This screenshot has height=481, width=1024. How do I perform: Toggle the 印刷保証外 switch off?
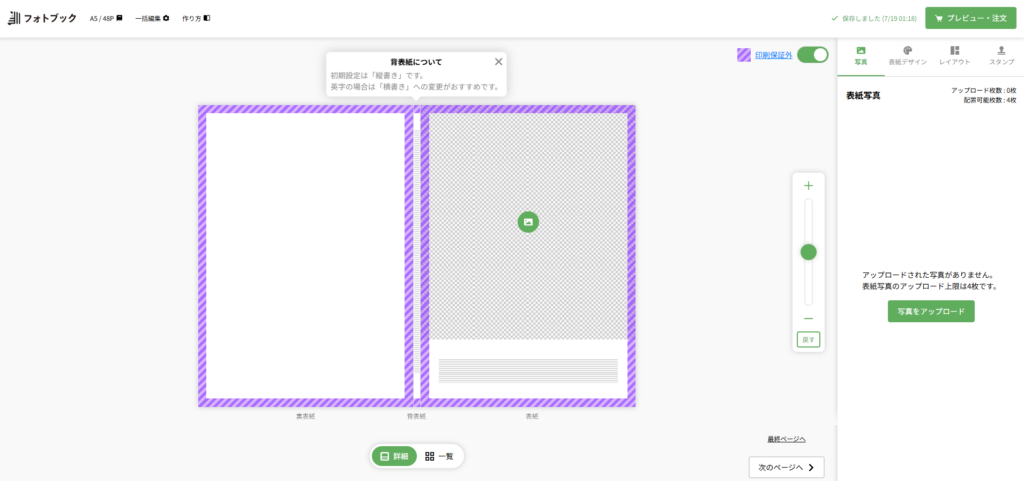tap(812, 55)
